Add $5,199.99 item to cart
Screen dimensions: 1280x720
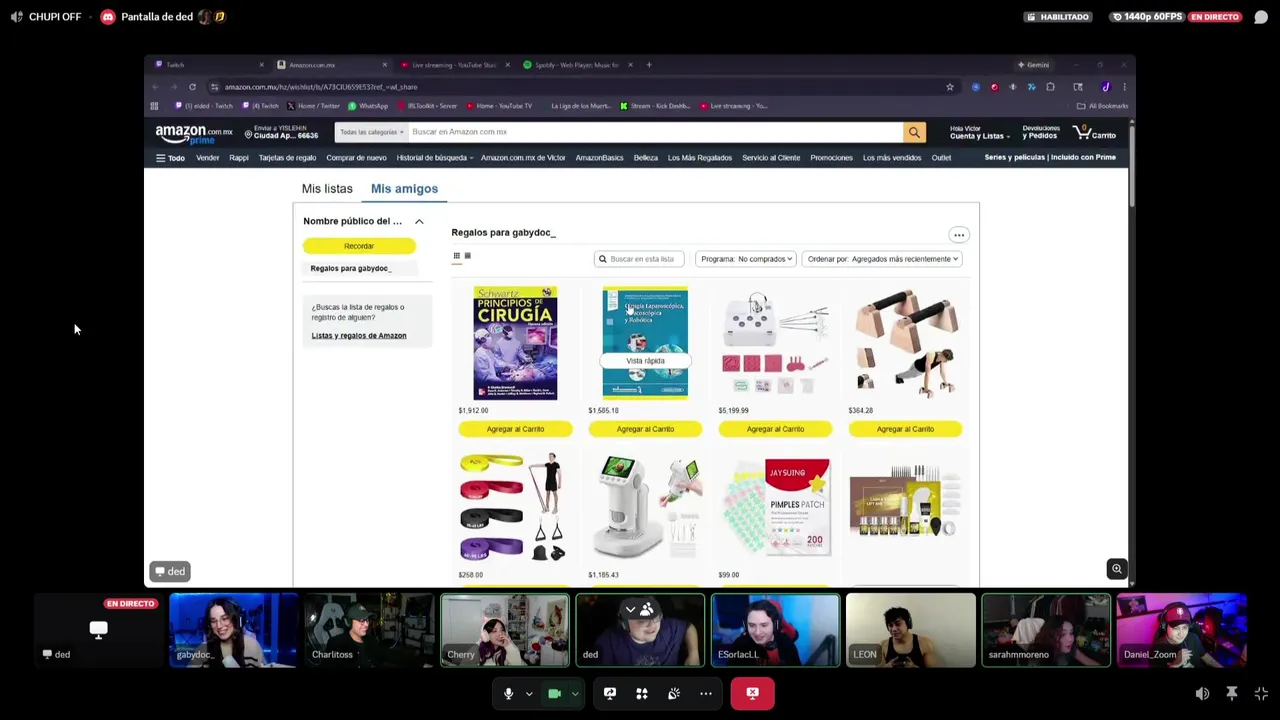pos(775,429)
